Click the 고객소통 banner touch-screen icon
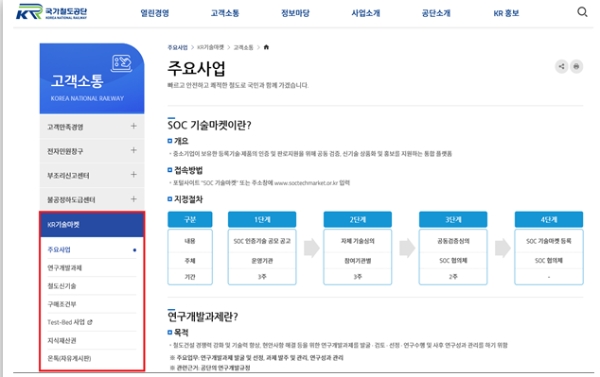The width and height of the screenshot is (600, 377). pos(121,63)
